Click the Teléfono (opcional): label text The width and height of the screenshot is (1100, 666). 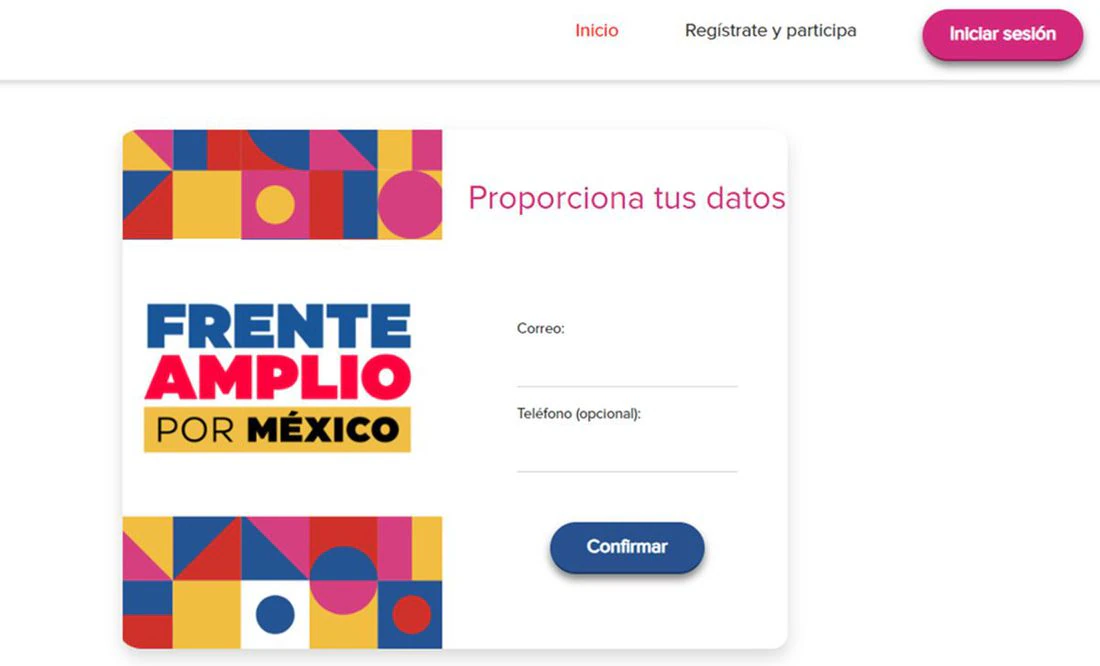579,413
